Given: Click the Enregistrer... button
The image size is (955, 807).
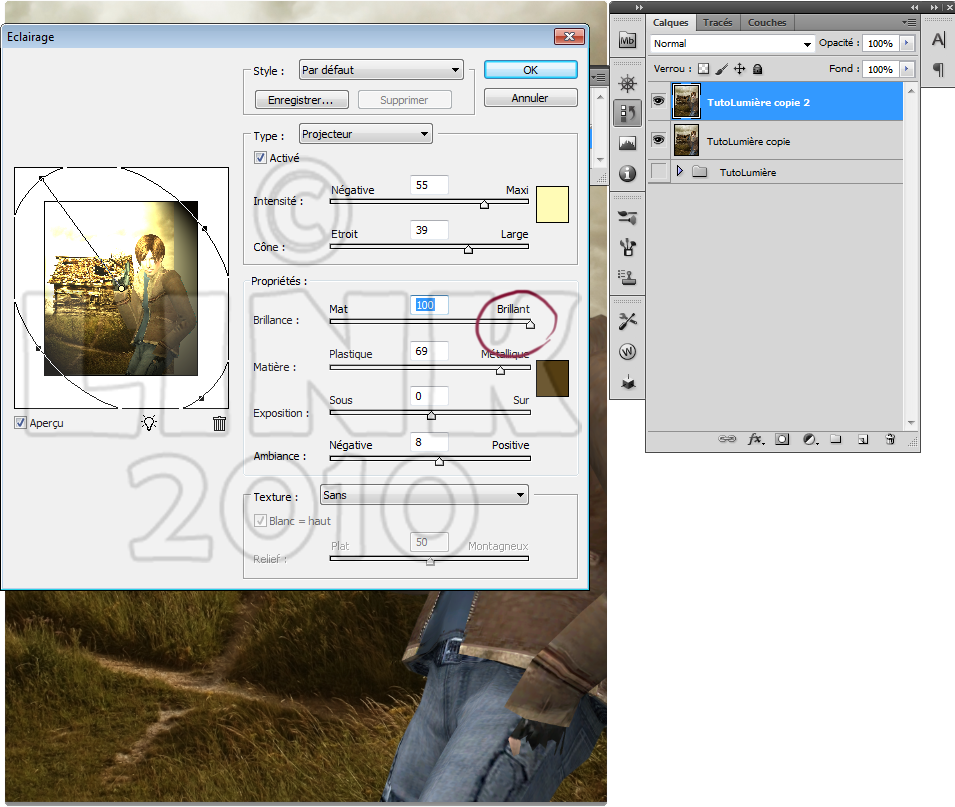Looking at the screenshot, I should [300, 100].
